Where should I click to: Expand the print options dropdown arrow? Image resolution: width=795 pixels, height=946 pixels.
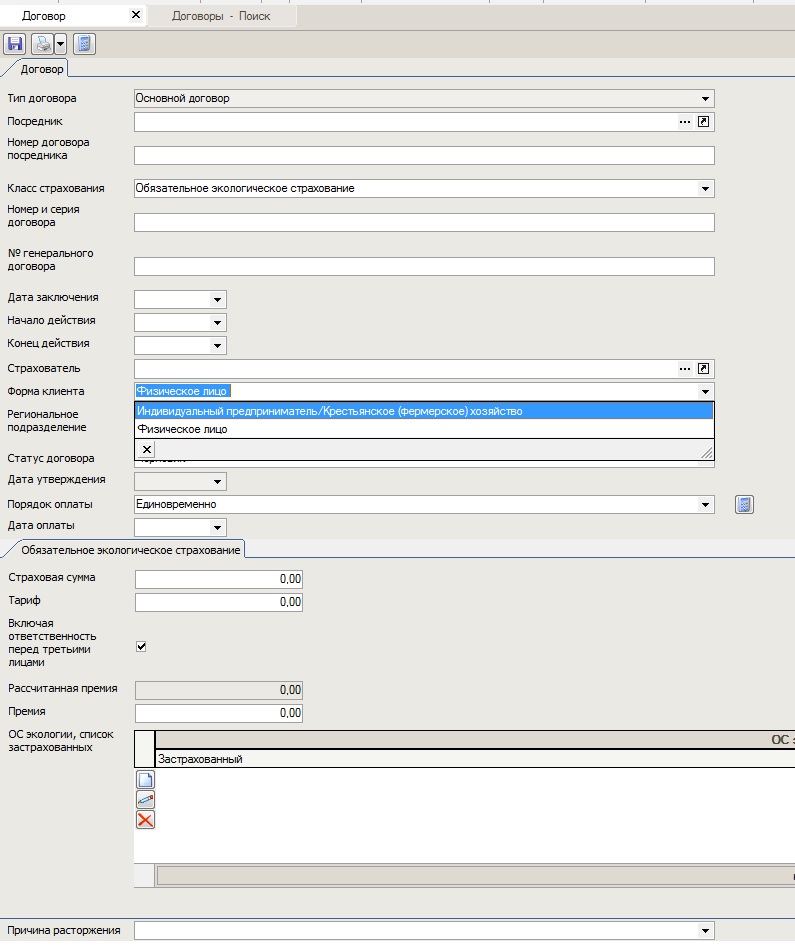tap(60, 44)
